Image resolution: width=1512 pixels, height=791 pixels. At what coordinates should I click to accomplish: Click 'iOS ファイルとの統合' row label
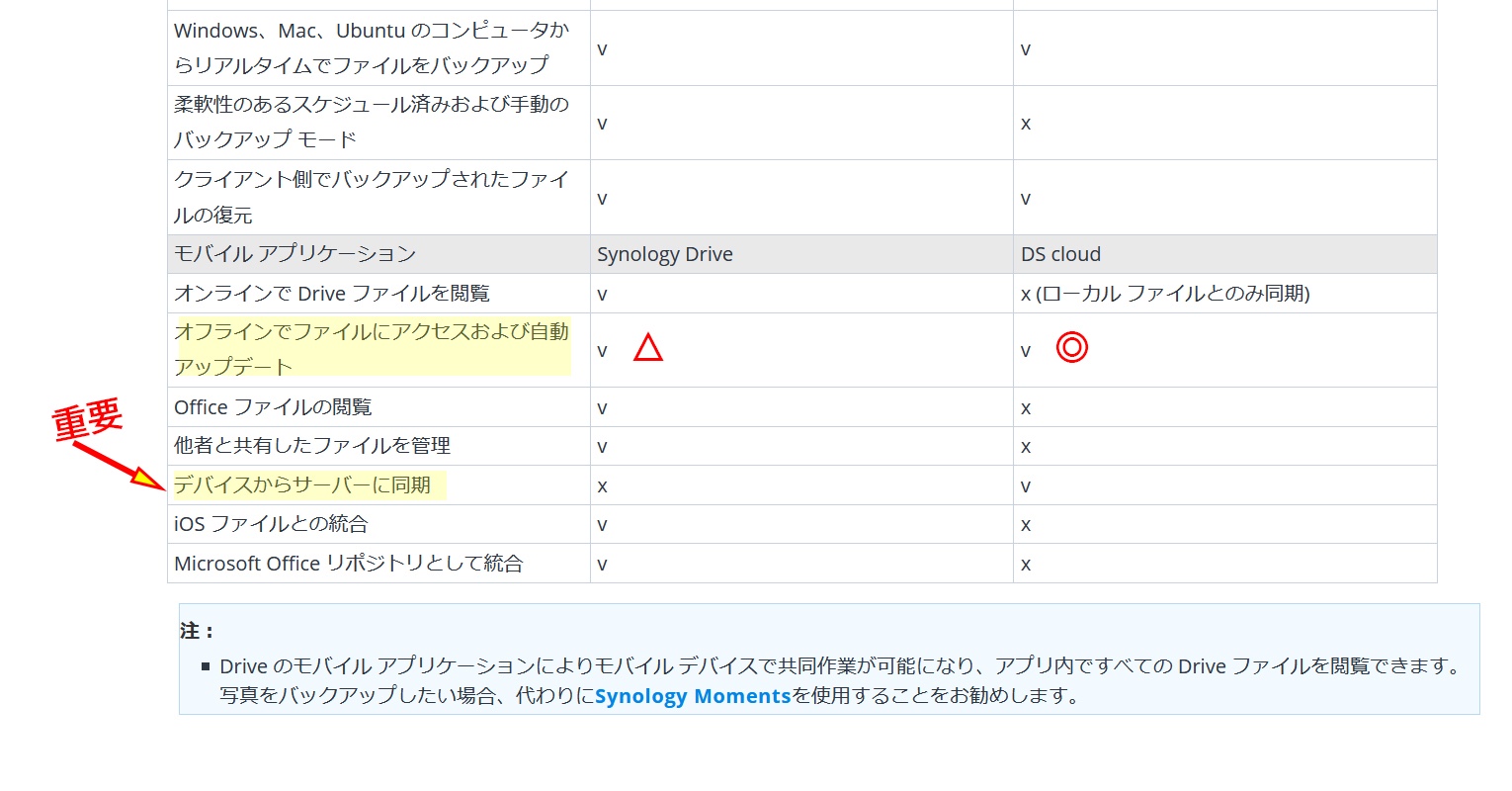click(271, 524)
